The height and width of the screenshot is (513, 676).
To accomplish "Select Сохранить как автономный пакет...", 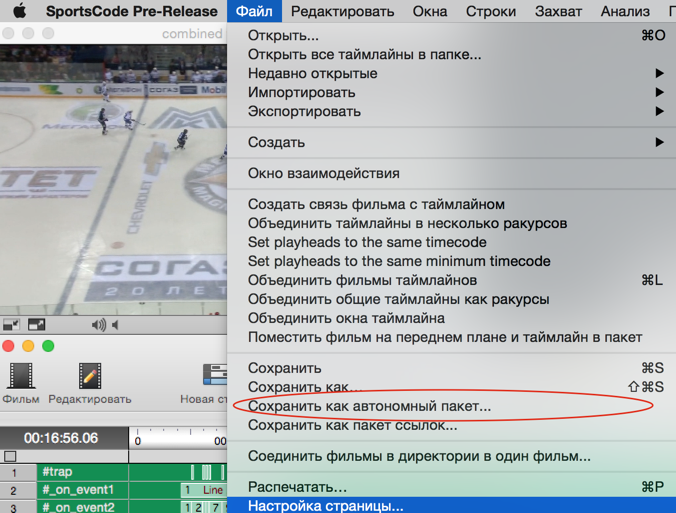I will point(451,406).
